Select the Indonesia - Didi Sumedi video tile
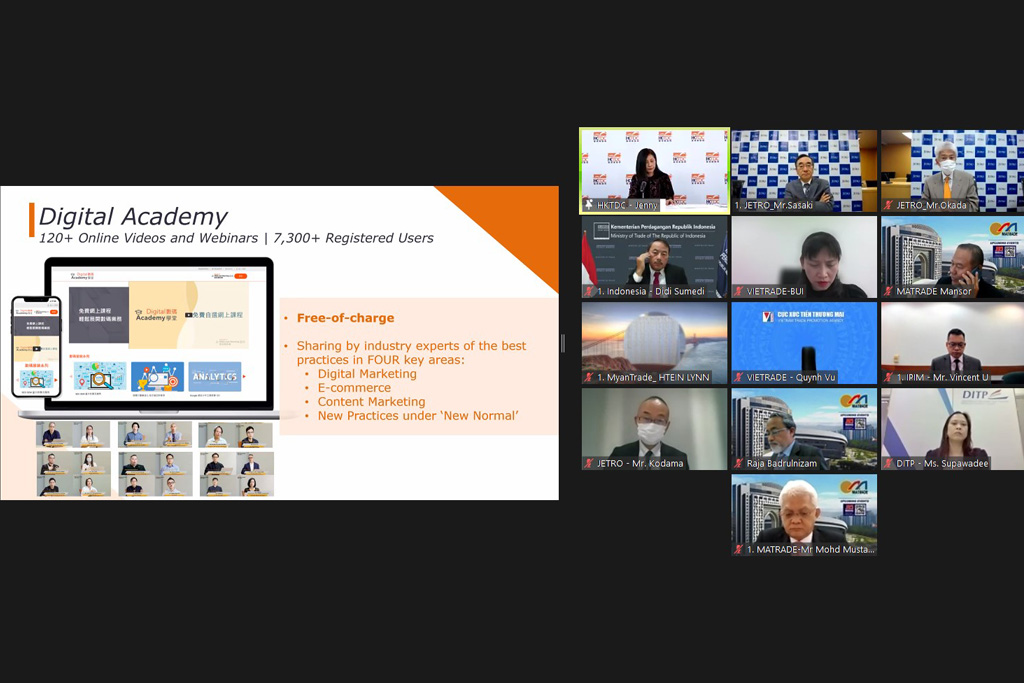1024x683 pixels. pos(654,257)
